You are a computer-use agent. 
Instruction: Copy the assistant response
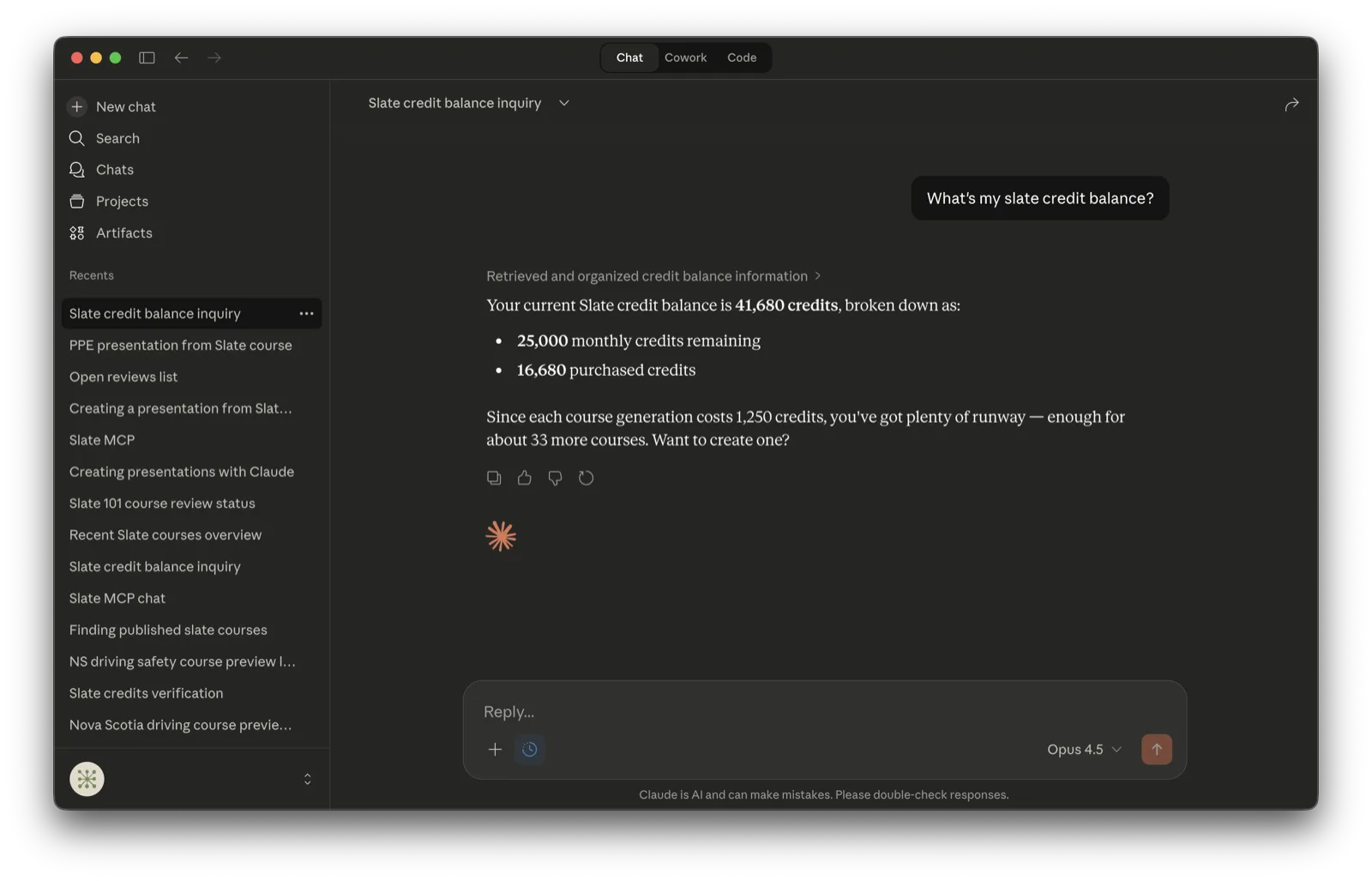[x=494, y=478]
